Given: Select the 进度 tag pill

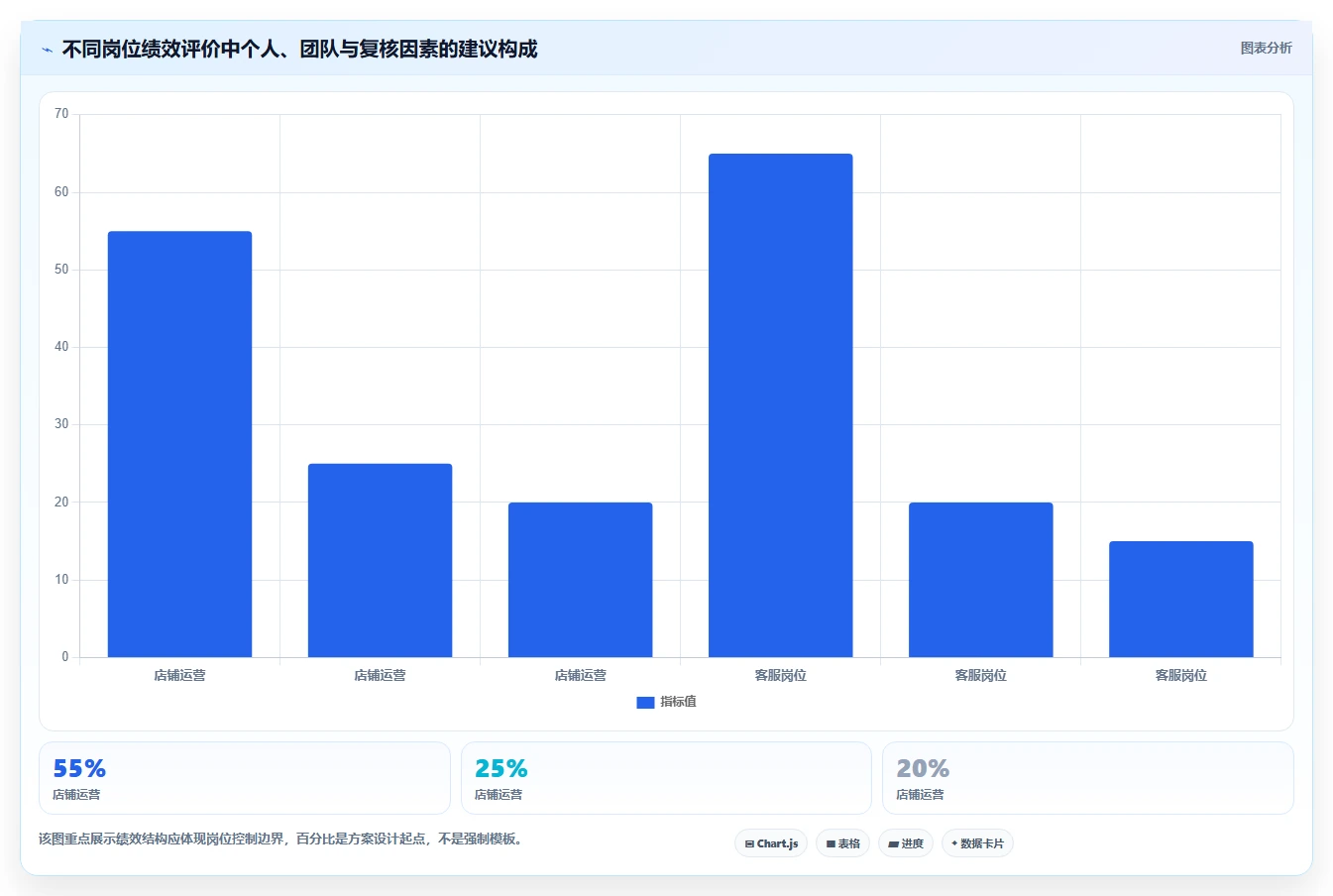Looking at the screenshot, I should click(905, 843).
